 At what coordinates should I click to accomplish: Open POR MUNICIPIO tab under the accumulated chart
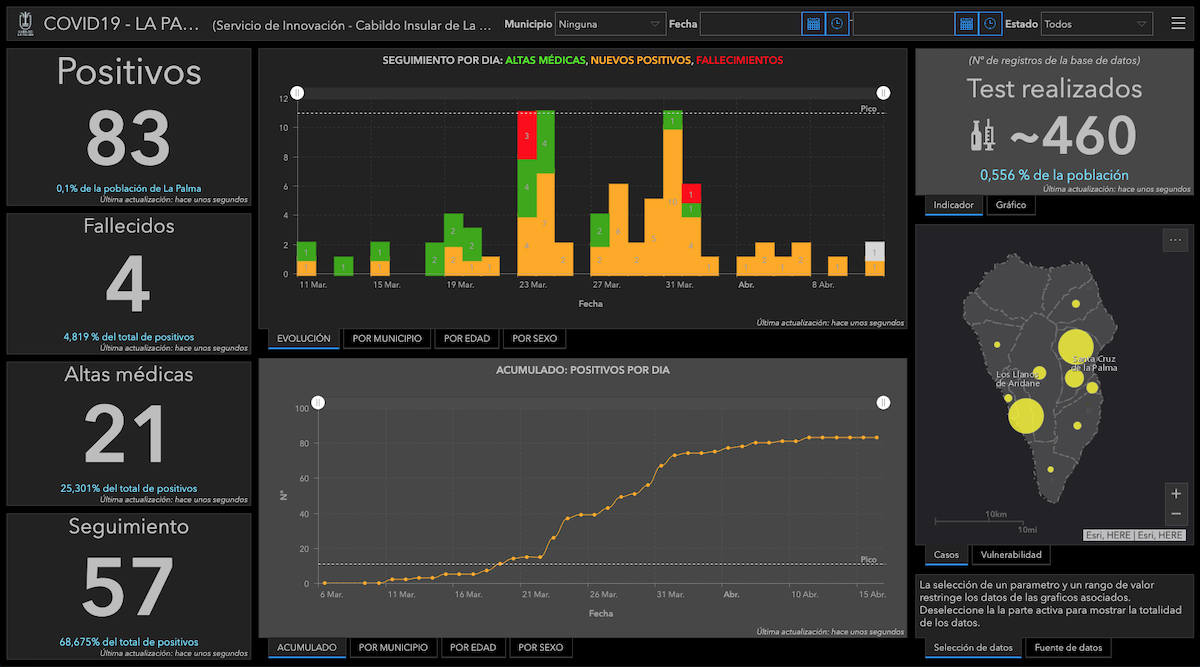pos(394,648)
